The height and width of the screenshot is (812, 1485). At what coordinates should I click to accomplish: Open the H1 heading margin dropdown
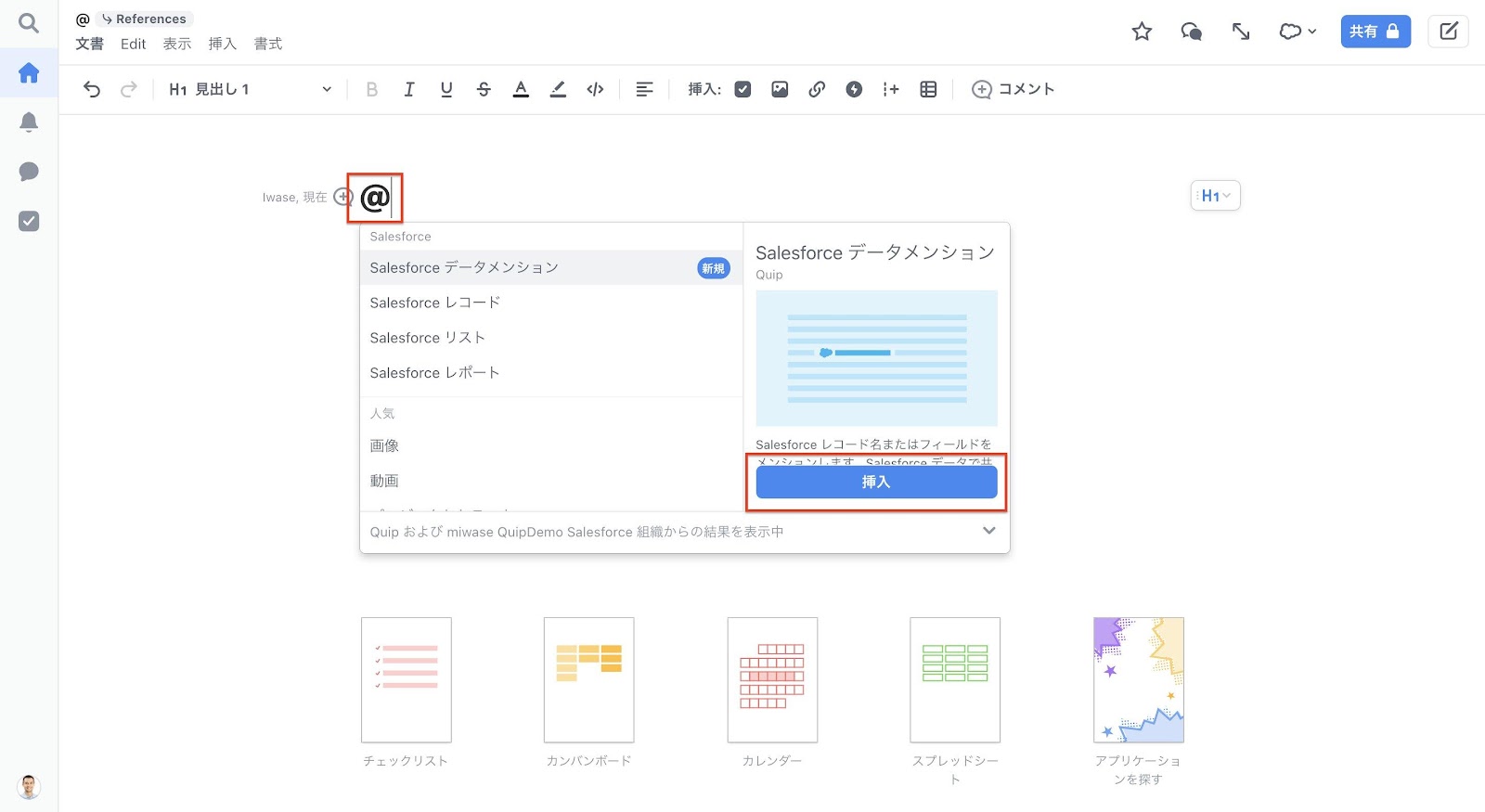pyautogui.click(x=1216, y=196)
